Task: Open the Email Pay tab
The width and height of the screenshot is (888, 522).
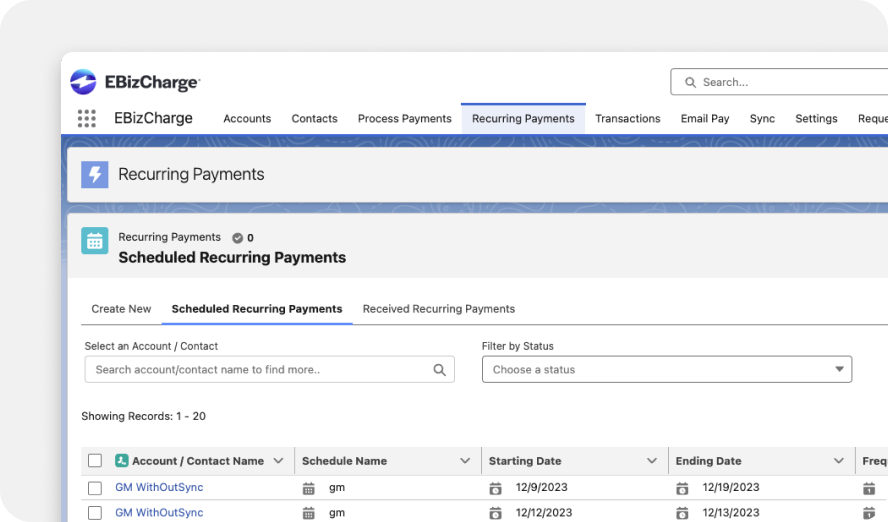Action: point(705,118)
